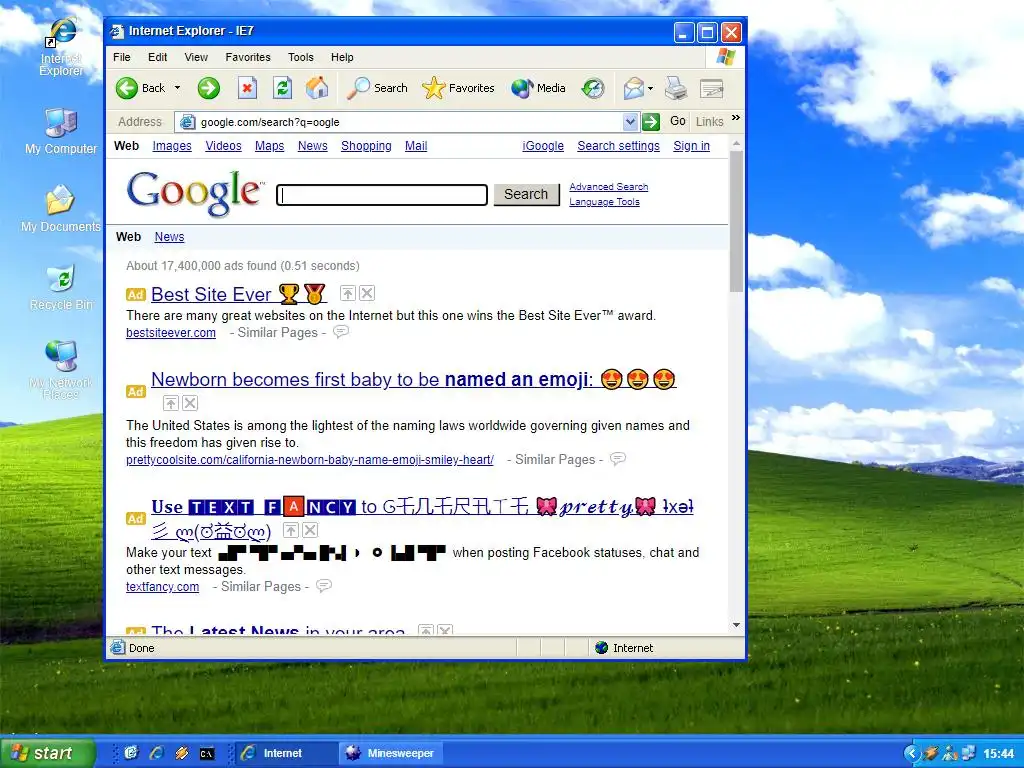Open the iGoogle link

coord(543,146)
